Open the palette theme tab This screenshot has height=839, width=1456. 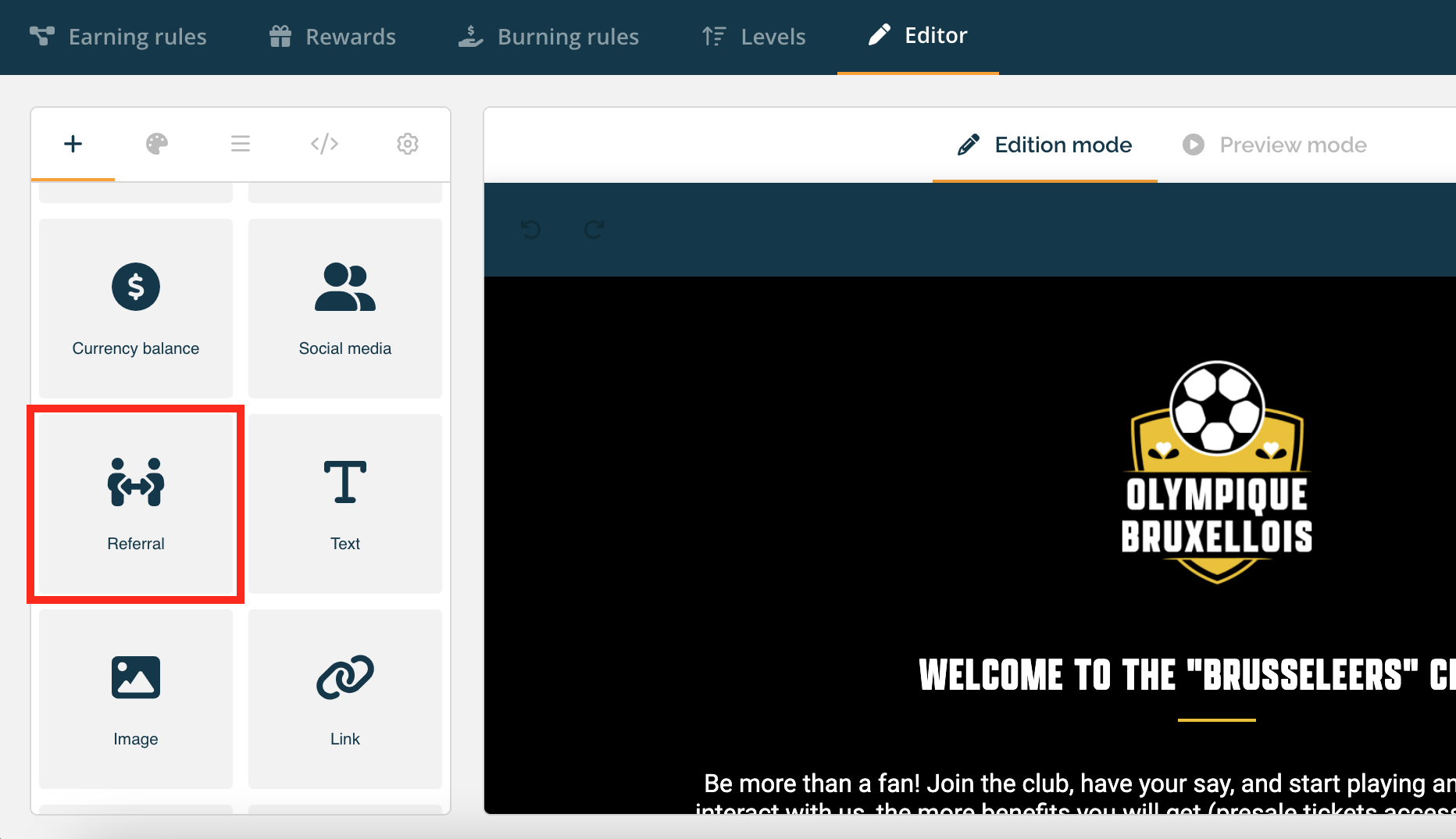pos(157,144)
